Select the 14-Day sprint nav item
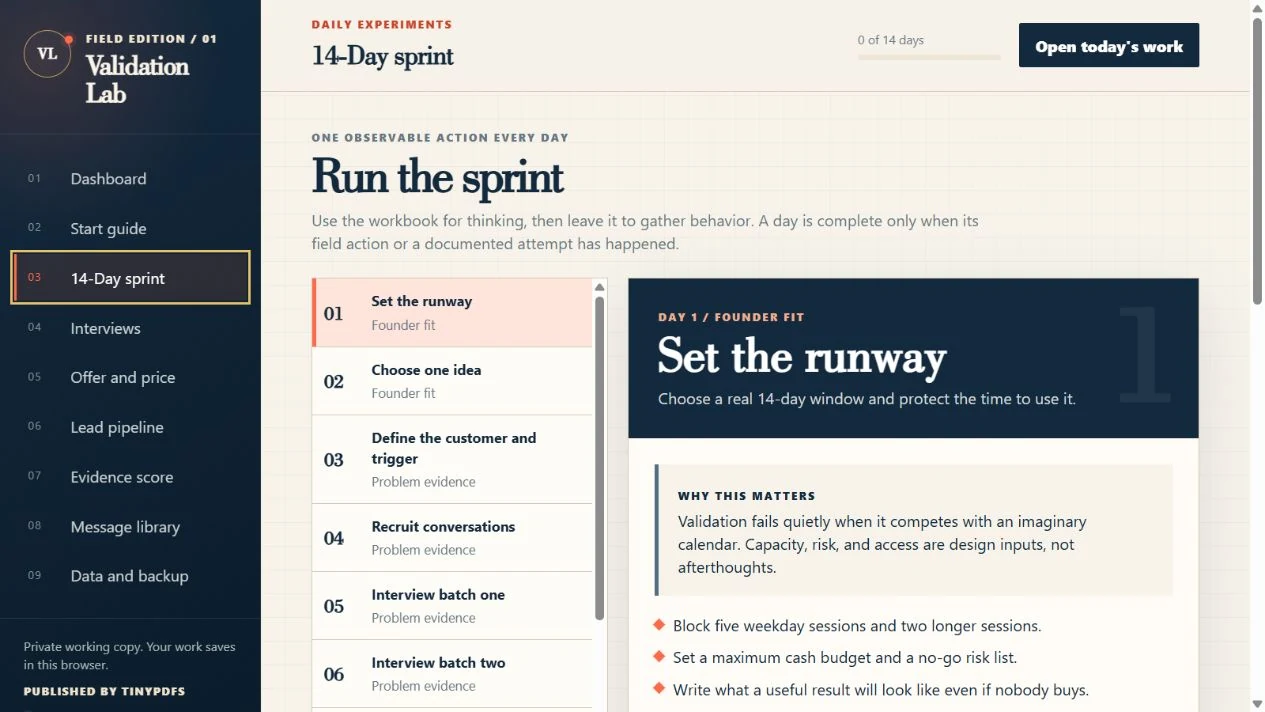 point(130,278)
